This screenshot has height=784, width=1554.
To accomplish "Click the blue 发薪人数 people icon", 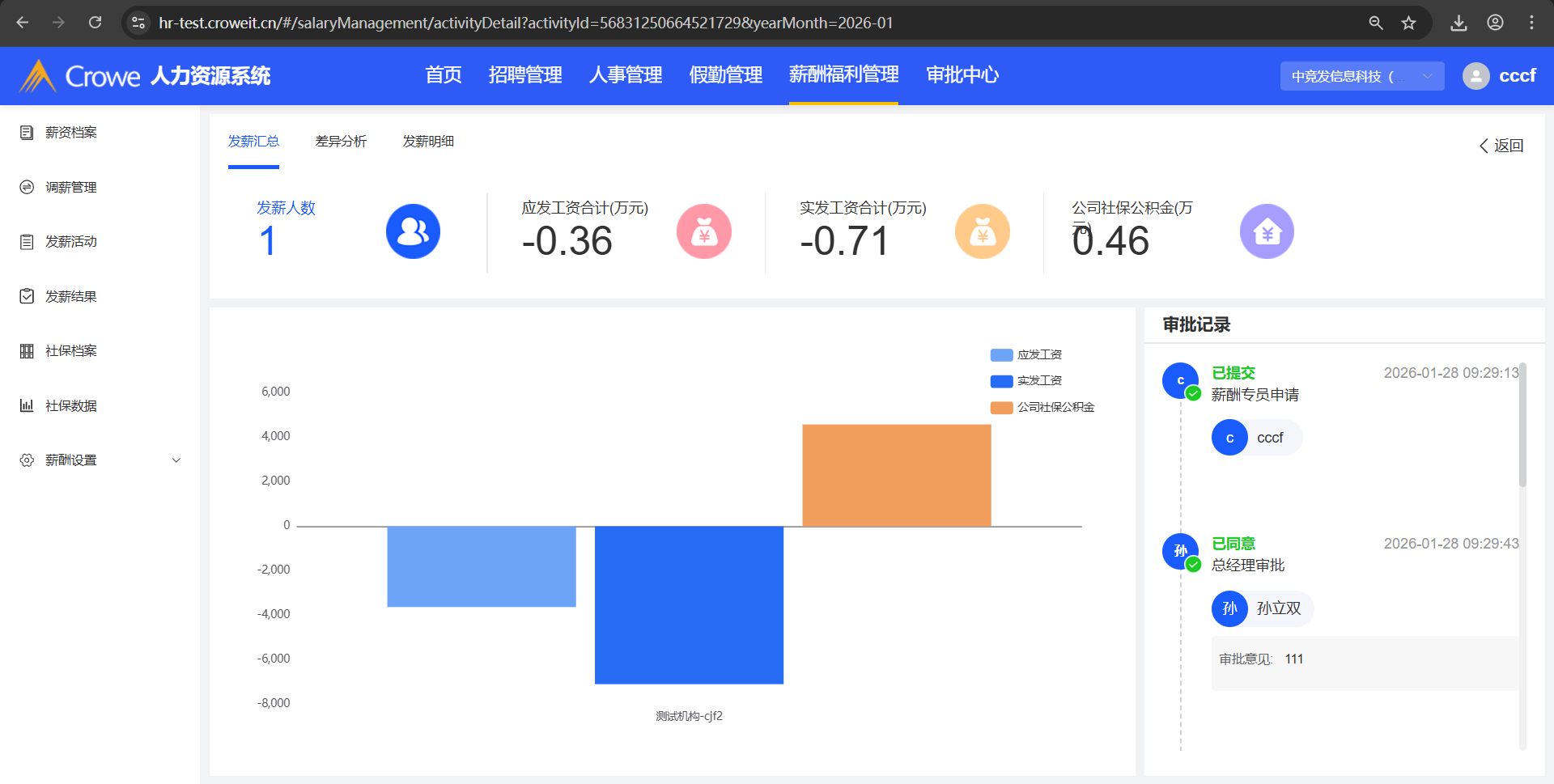I will [x=413, y=232].
